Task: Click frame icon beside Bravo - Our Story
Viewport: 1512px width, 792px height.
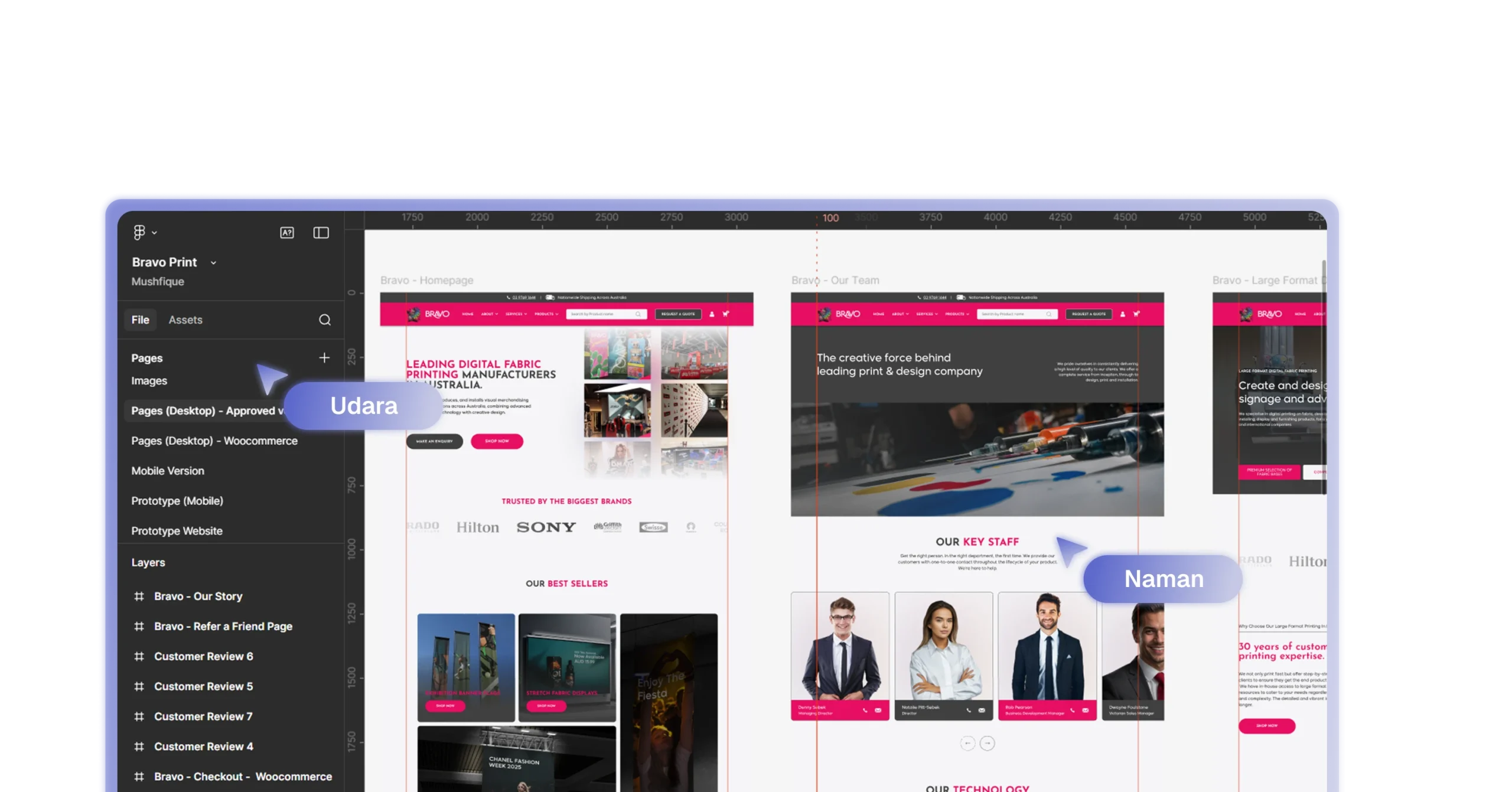Action: (139, 597)
